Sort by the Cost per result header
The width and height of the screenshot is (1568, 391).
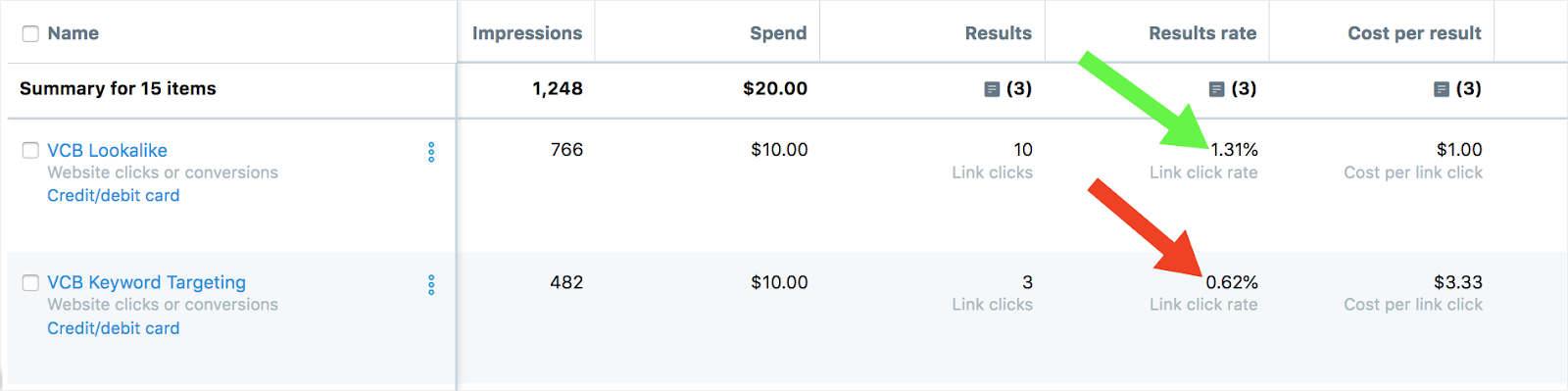1414,33
